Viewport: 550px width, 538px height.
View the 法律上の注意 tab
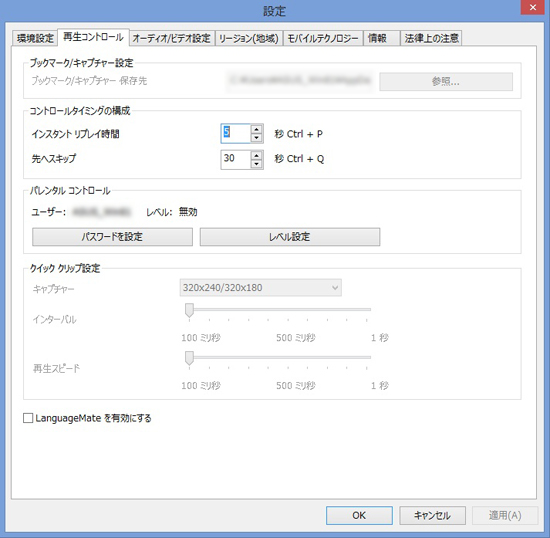[x=431, y=38]
